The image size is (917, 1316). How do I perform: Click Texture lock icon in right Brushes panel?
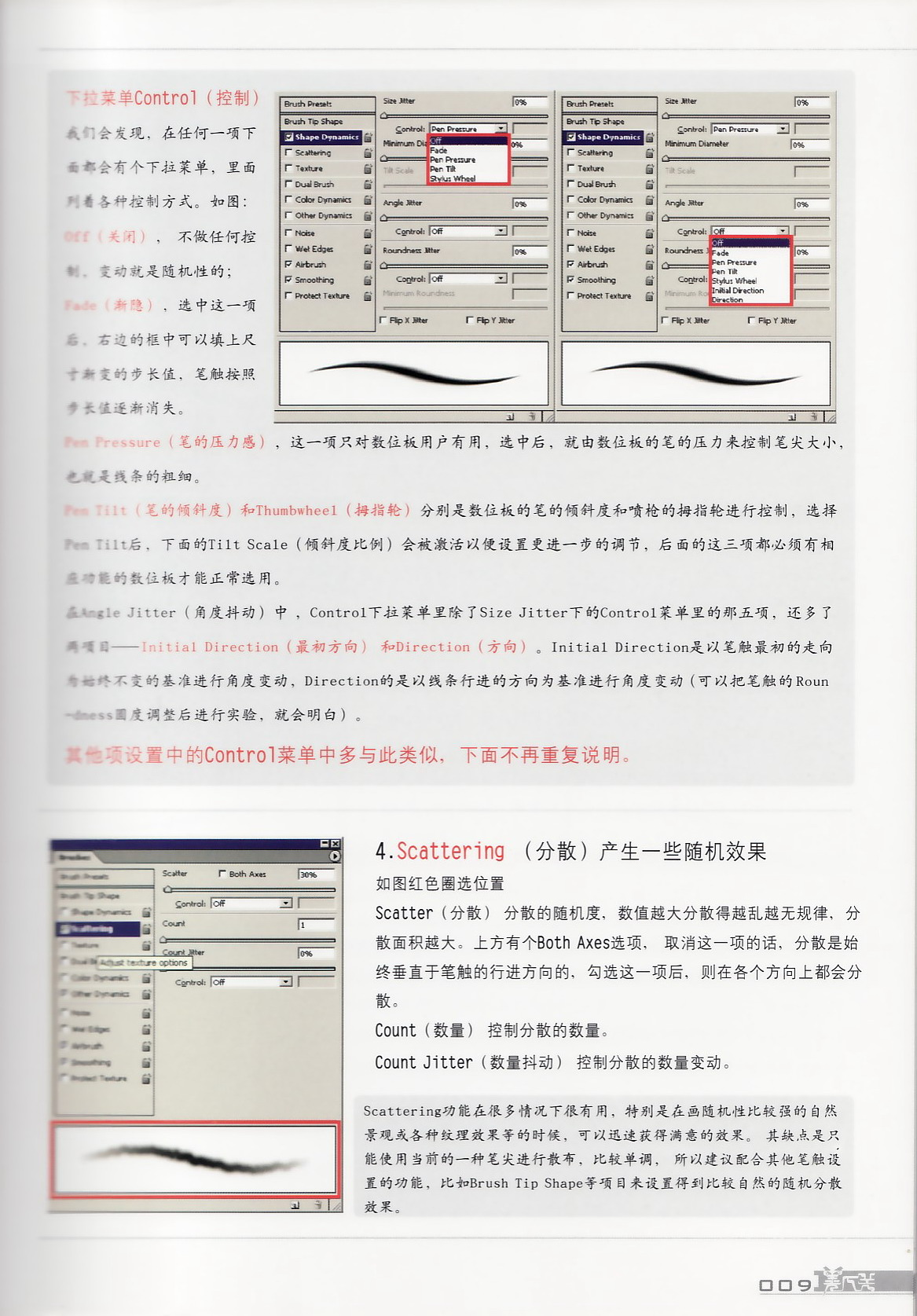pyautogui.click(x=650, y=168)
